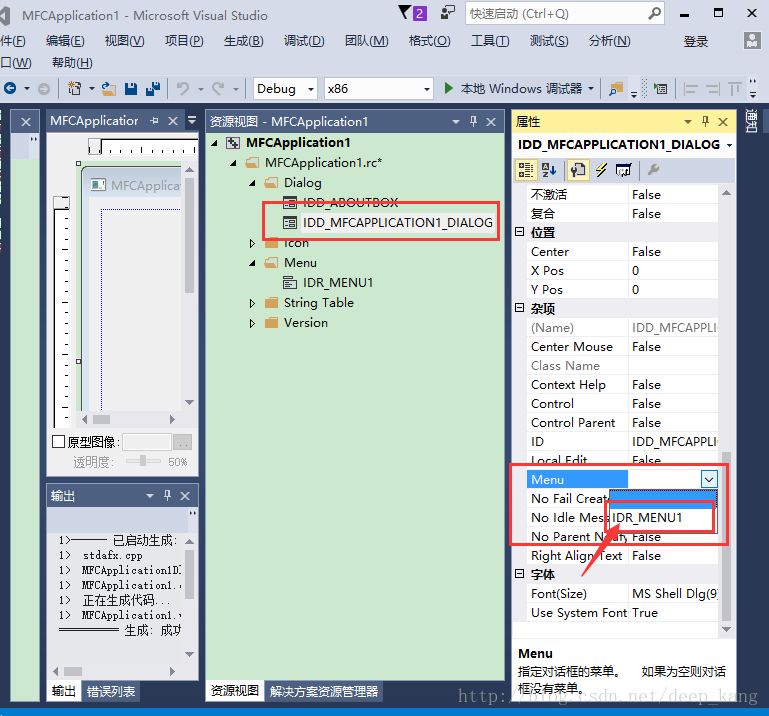Image resolution: width=769 pixels, height=716 pixels.
Task: Collapse the position category in Properties
Action: click(x=520, y=232)
